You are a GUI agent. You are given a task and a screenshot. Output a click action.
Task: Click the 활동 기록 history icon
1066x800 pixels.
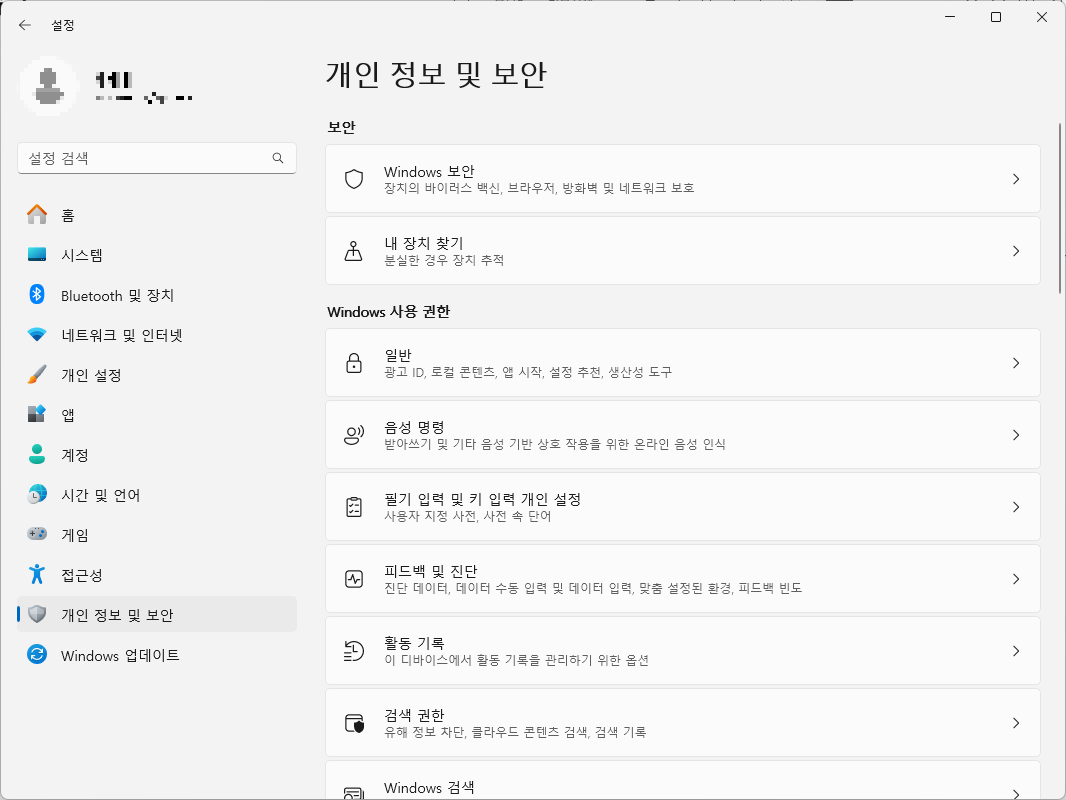pyautogui.click(x=354, y=651)
